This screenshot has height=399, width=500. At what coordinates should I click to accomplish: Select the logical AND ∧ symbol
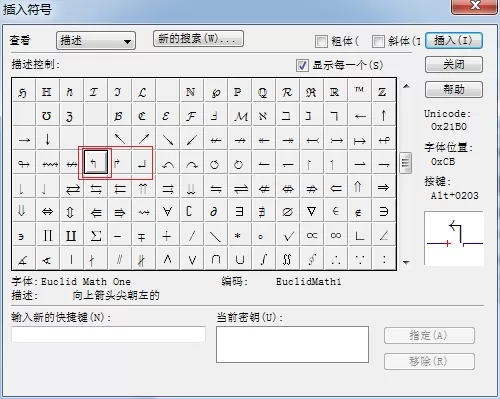click(168, 259)
